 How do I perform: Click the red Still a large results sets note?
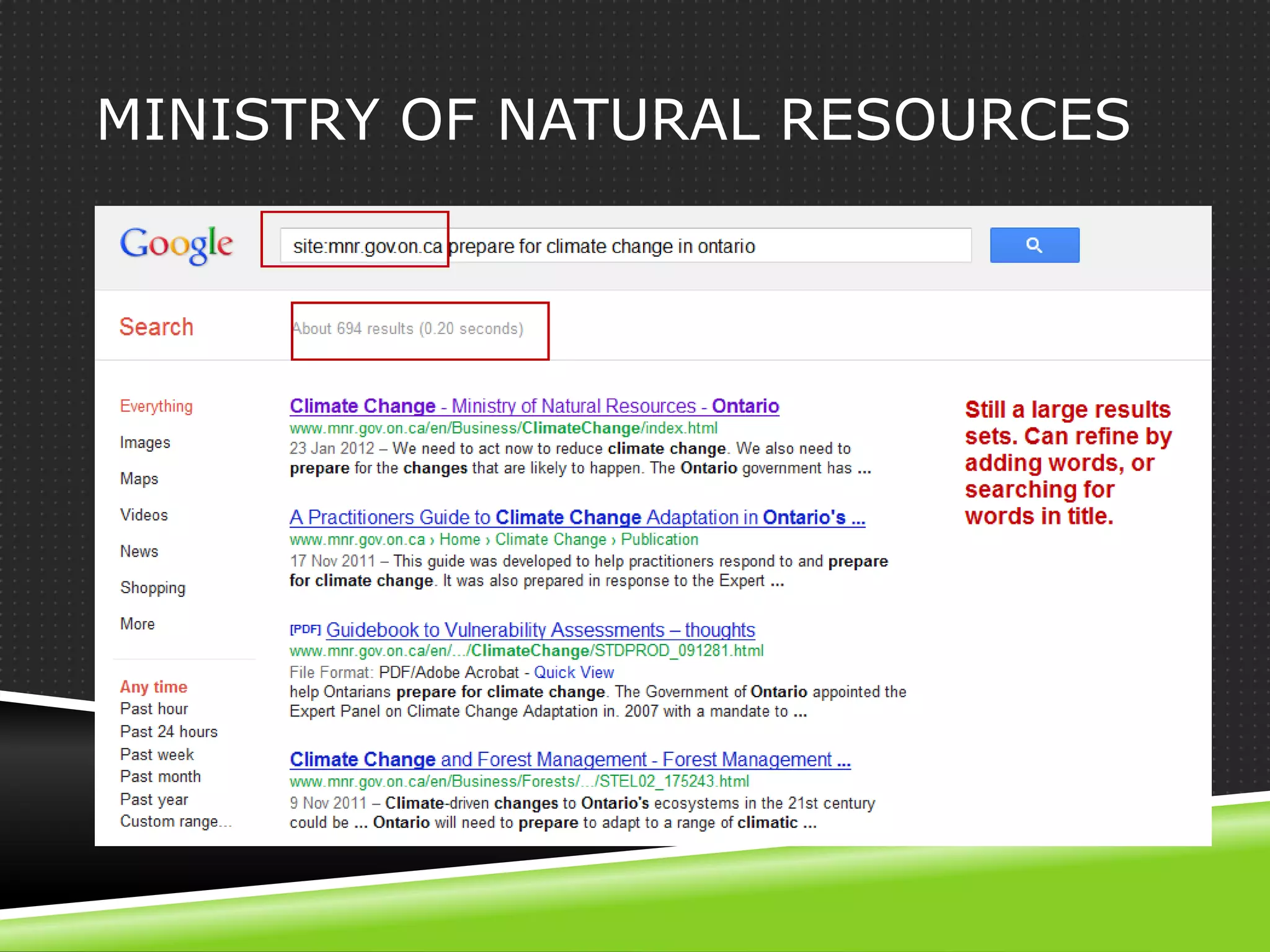[1068, 463]
